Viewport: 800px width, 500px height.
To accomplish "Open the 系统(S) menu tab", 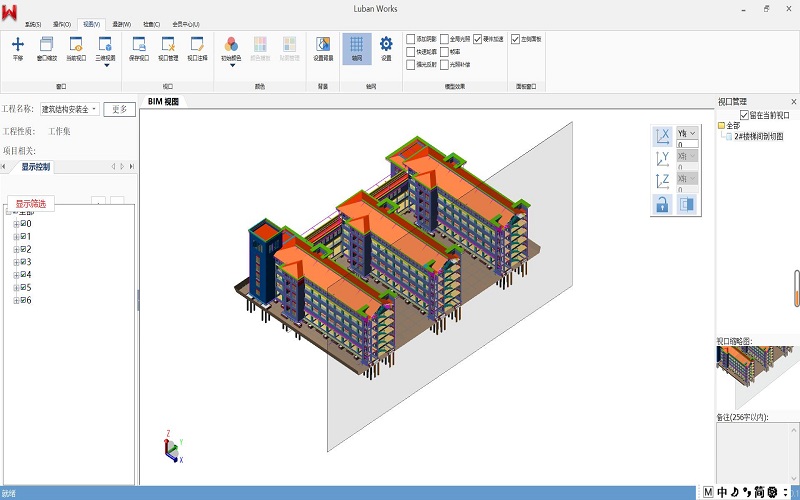I will 33,24.
